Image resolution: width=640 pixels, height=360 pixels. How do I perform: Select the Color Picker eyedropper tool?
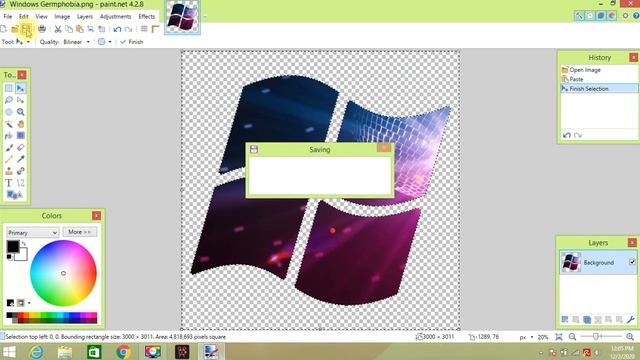(20, 159)
